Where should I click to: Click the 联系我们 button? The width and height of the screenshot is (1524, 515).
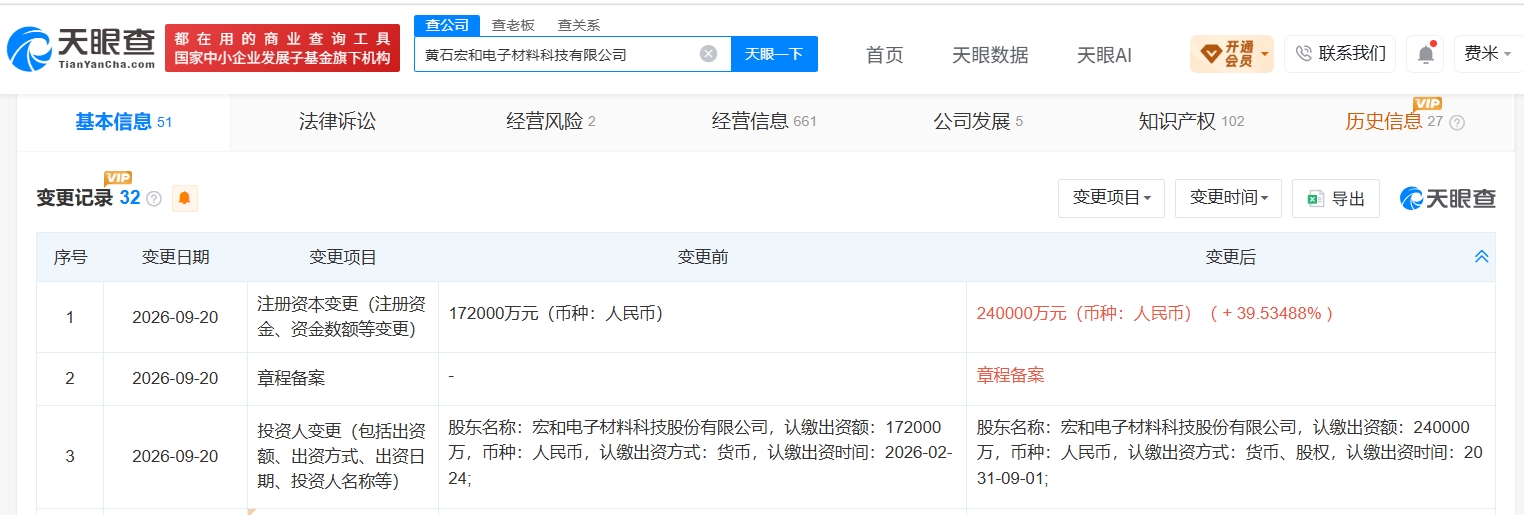point(1340,53)
